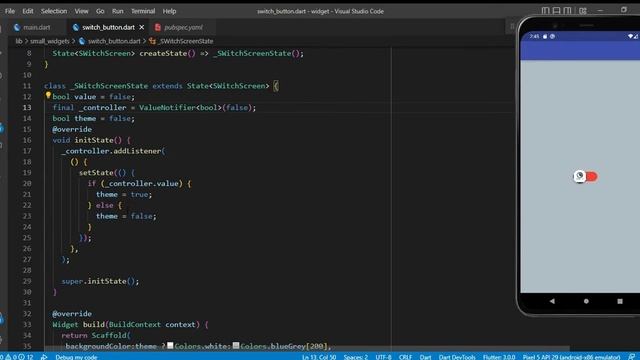Toggle panel layout icon in title bar
Viewport: 640px width, 360px height.
[556, 11]
